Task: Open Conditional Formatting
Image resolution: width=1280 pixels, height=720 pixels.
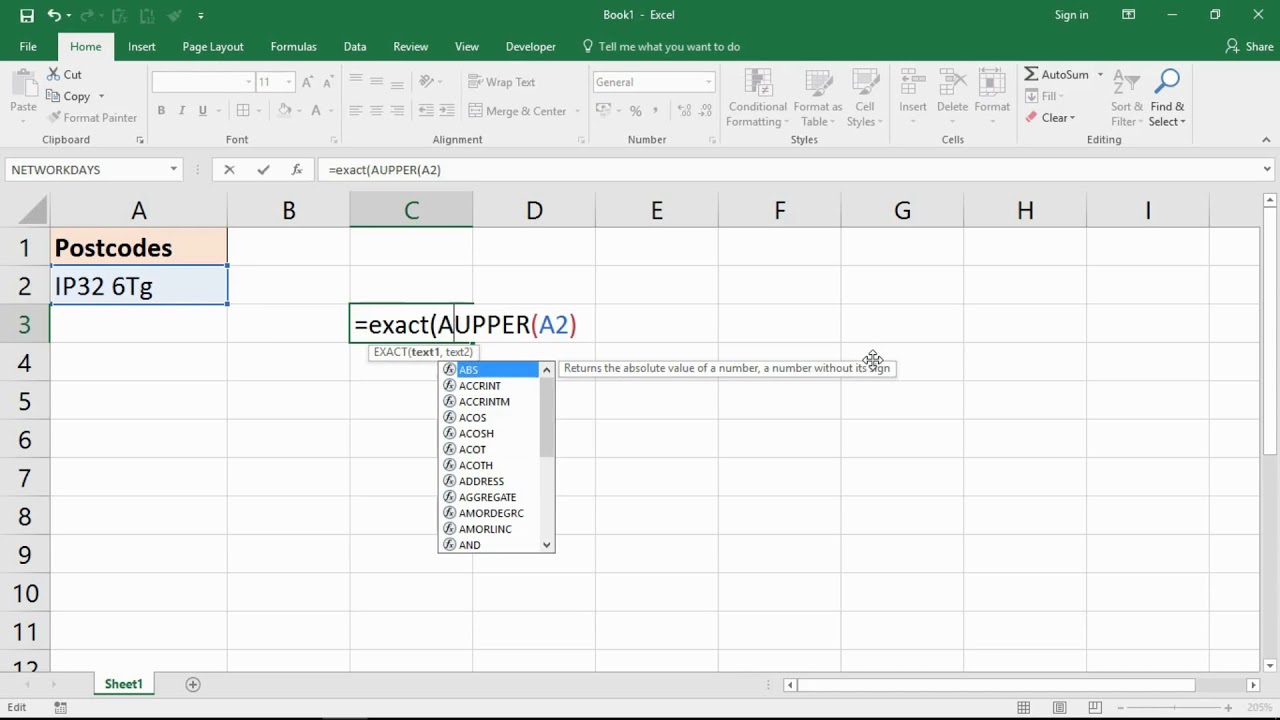Action: 757,97
